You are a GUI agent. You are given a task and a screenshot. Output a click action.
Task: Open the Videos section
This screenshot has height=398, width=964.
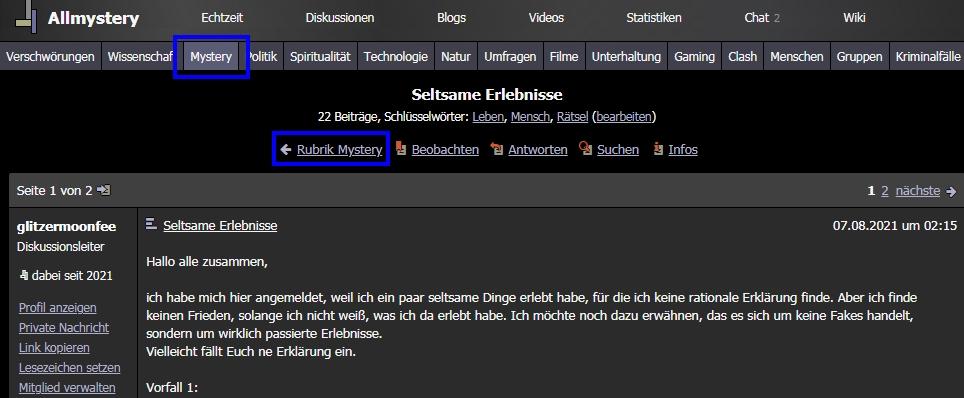pyautogui.click(x=546, y=18)
